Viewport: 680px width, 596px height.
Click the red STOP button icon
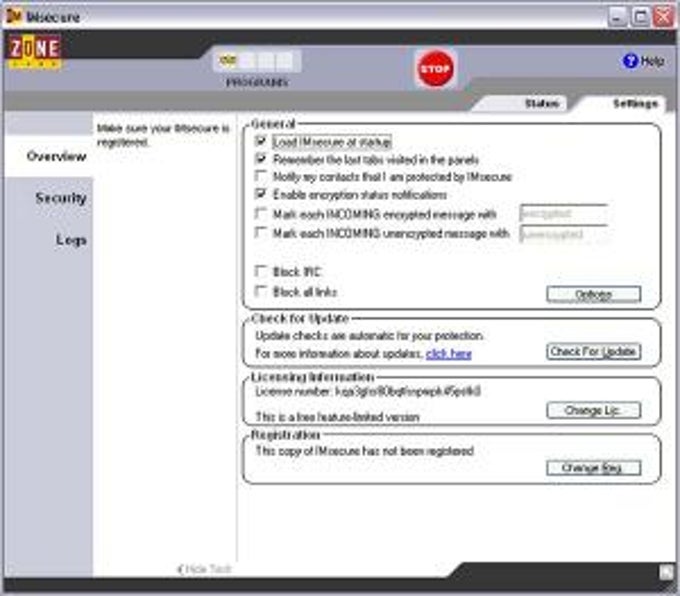pos(435,69)
